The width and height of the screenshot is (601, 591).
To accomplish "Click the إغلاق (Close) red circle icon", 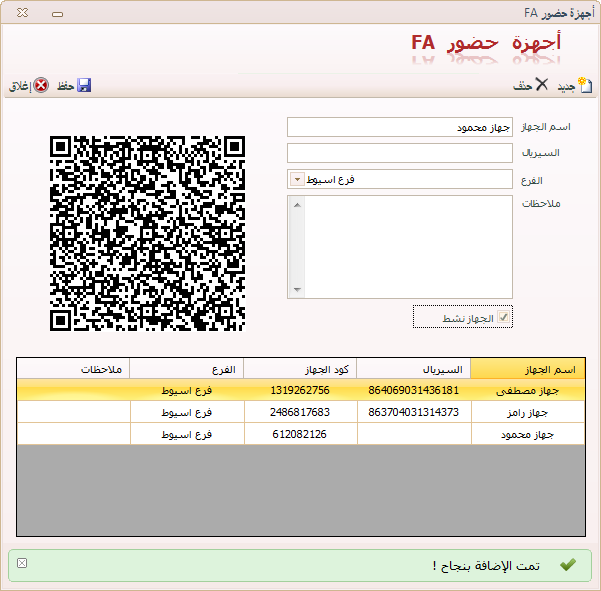I will [x=41, y=85].
